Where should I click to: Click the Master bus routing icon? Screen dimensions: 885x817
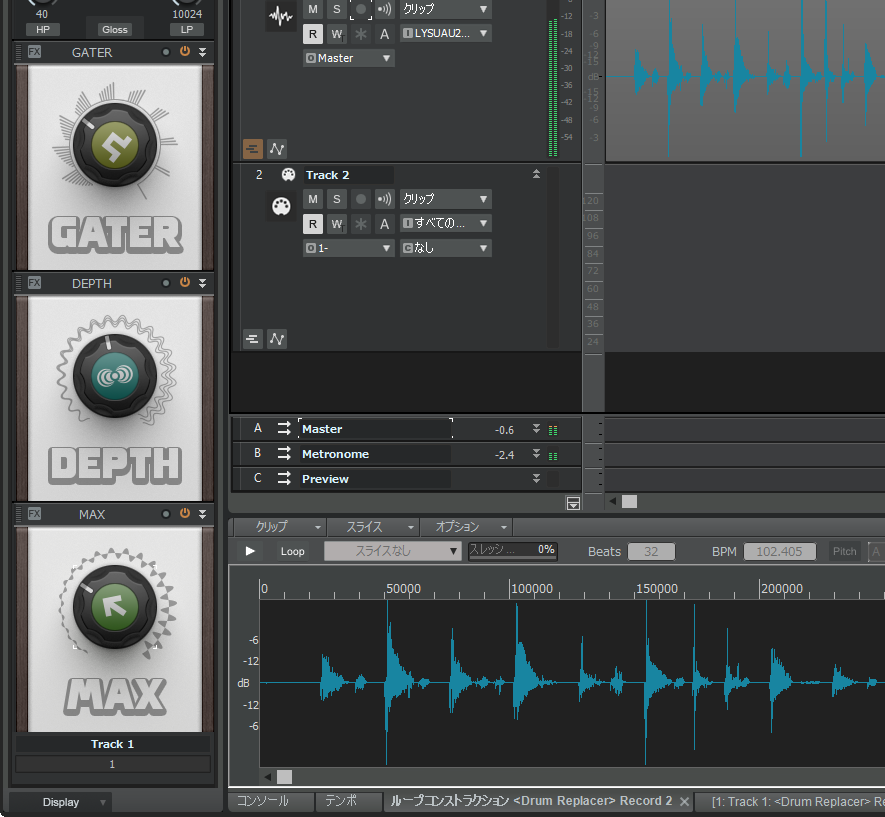coord(284,429)
